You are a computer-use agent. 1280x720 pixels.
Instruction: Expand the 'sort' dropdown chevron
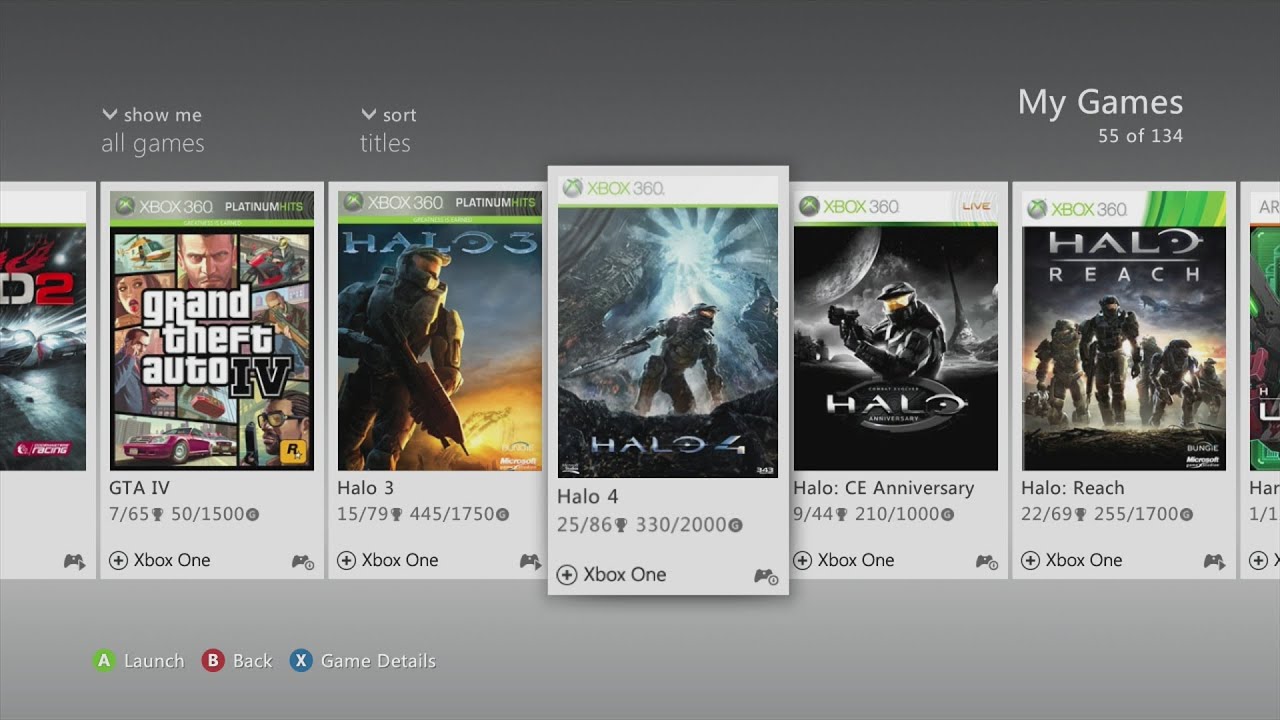(369, 115)
